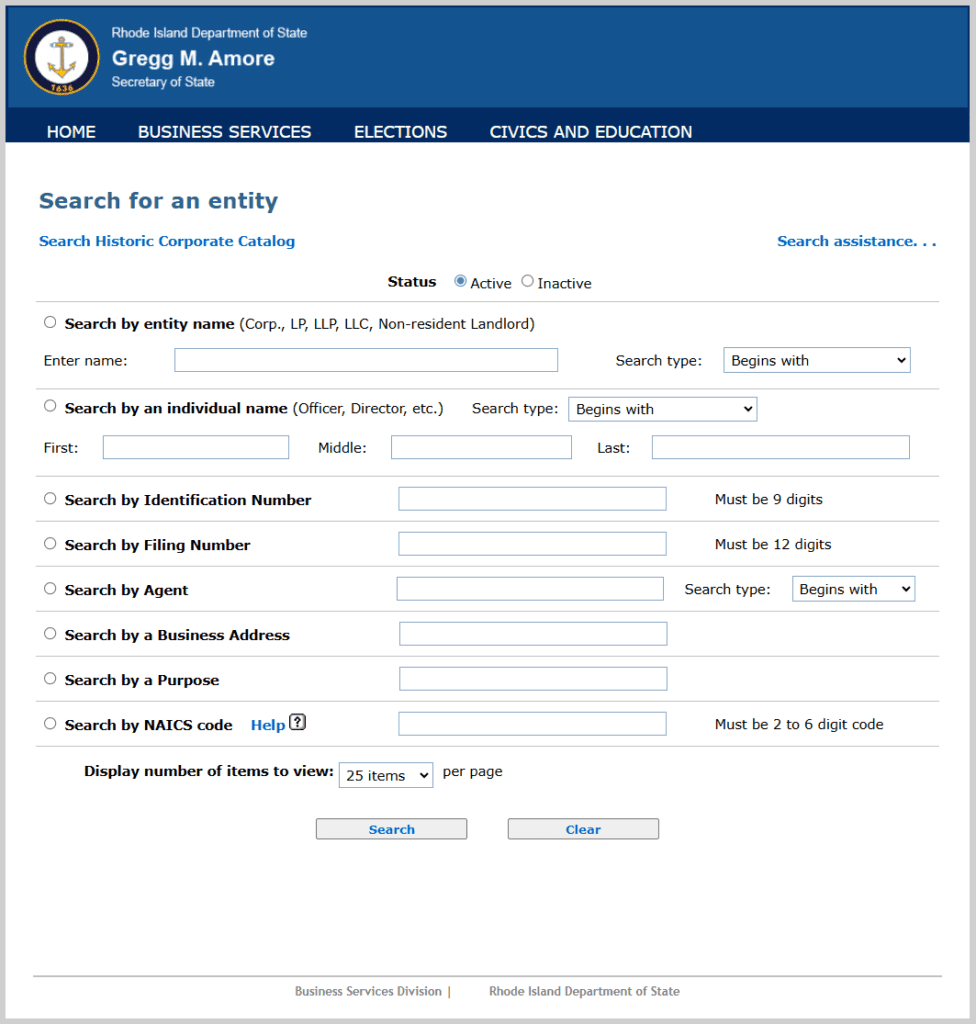Go to the Elections menu item
Viewport: 976px width, 1024px height.
tap(400, 132)
